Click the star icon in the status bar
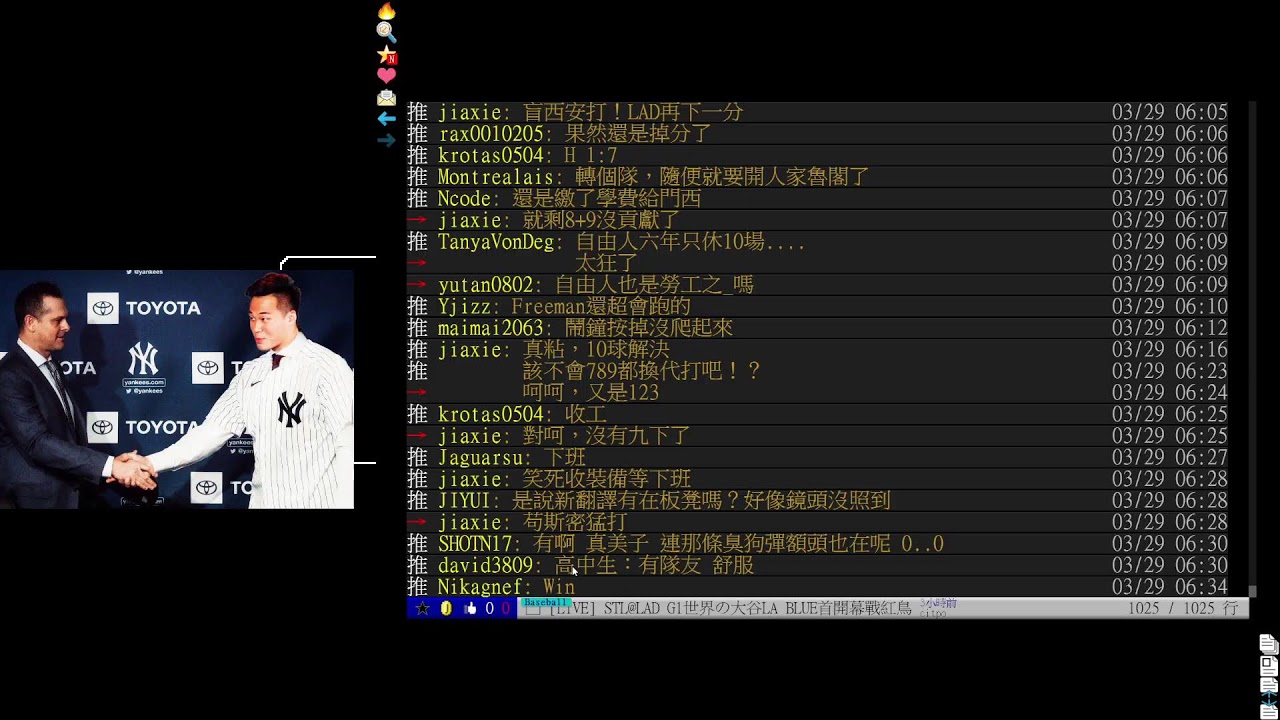This screenshot has height=720, width=1280. coord(422,608)
